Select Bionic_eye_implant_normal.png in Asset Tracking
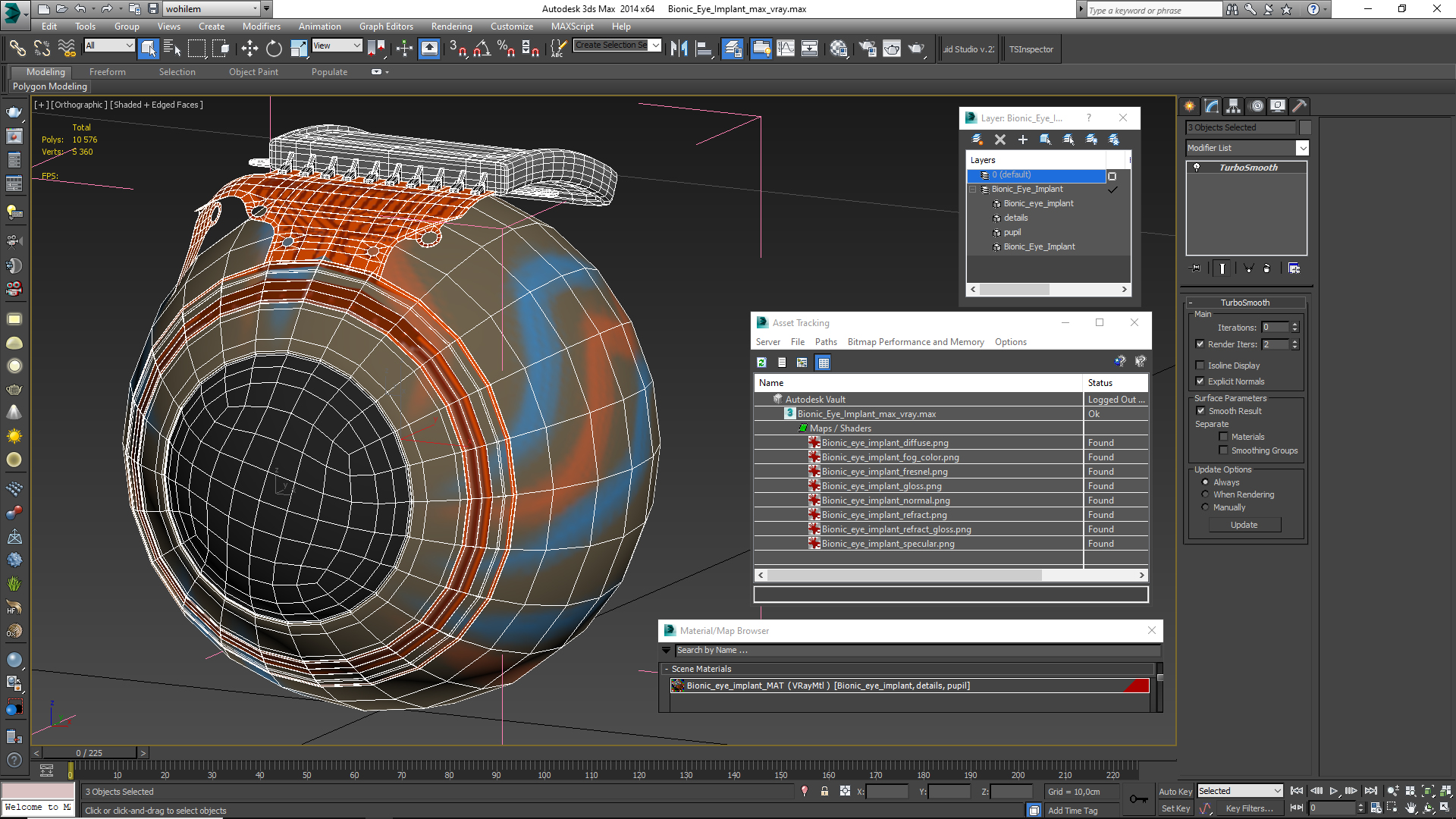 click(885, 500)
